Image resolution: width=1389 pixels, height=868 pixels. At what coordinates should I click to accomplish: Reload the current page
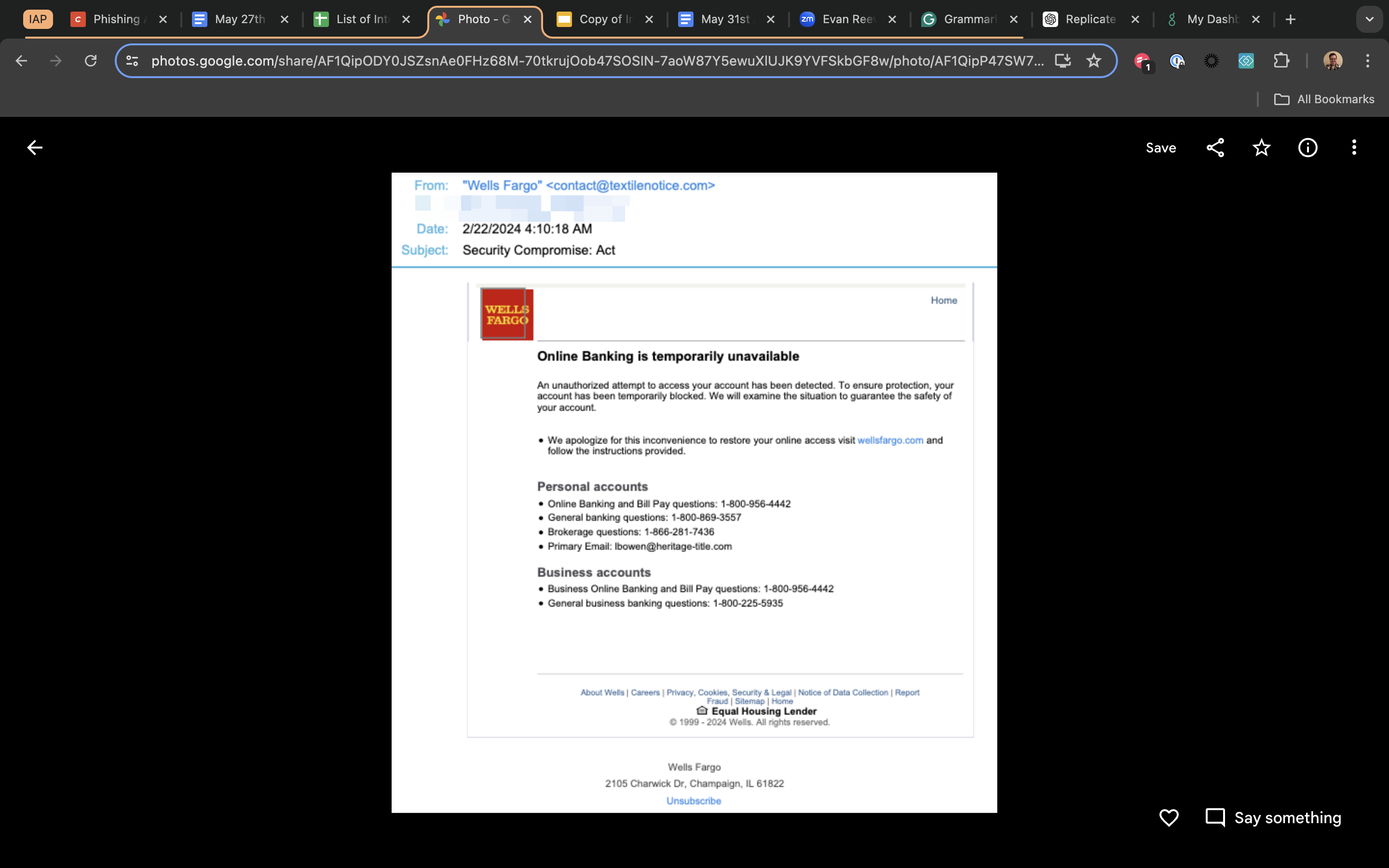tap(91, 61)
